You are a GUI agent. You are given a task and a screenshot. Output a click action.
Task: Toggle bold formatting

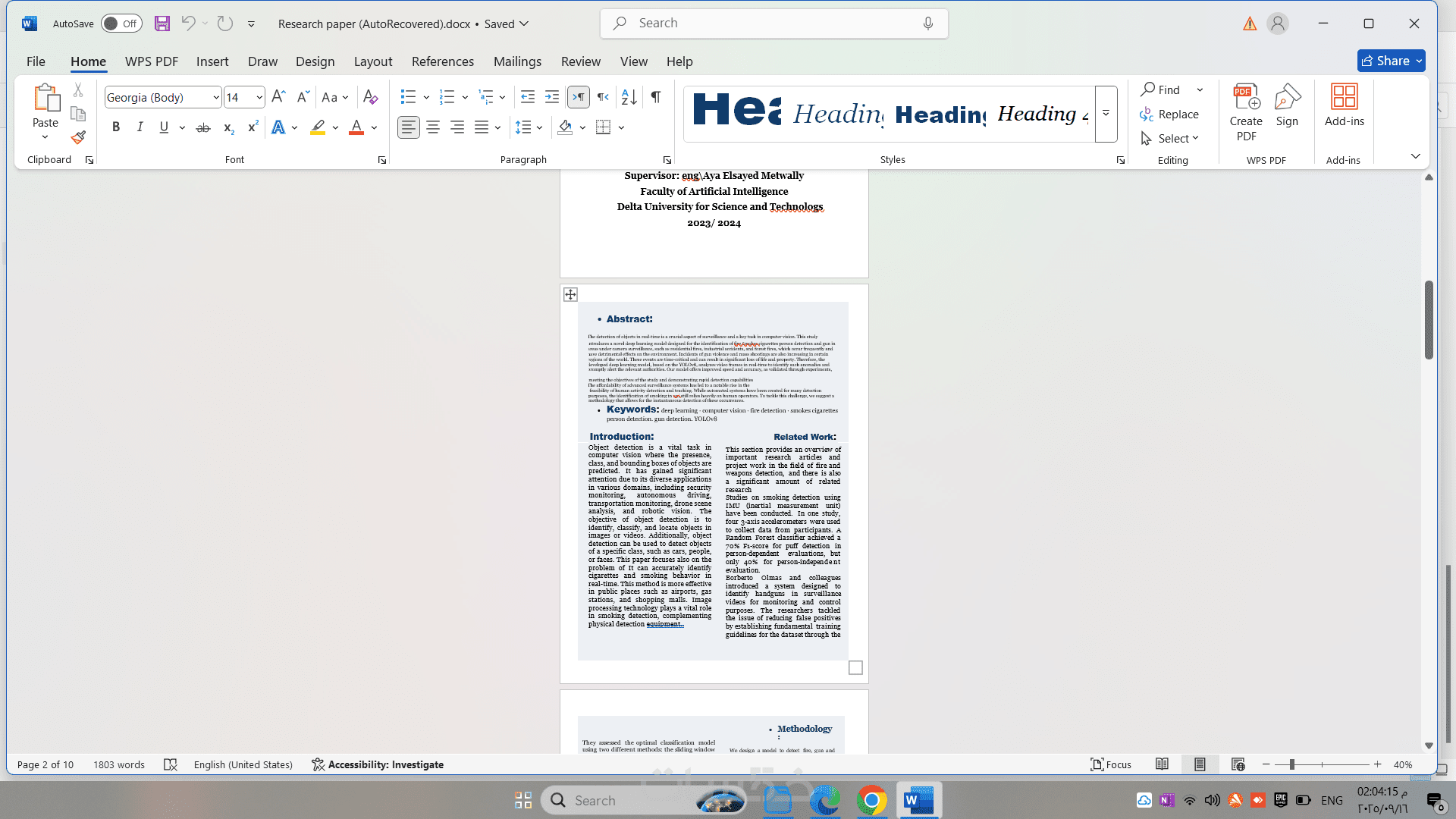[x=116, y=127]
